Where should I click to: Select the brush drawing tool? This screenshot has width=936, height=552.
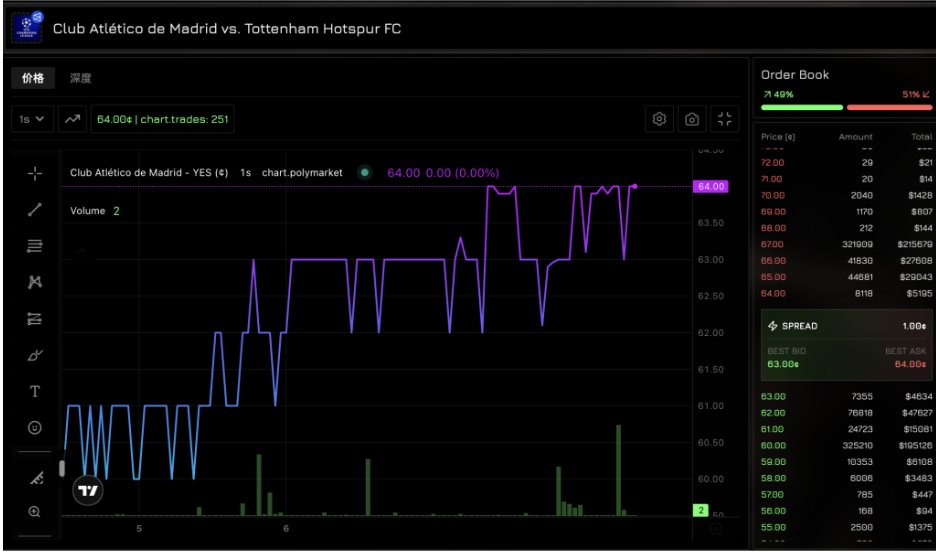tap(35, 355)
